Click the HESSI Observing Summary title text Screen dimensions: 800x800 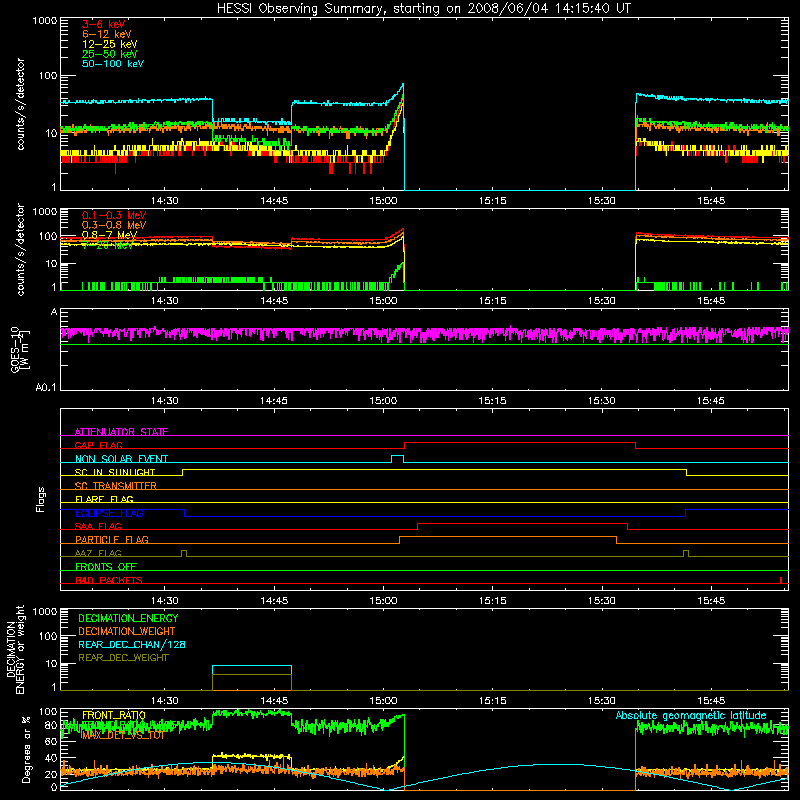click(x=423, y=9)
